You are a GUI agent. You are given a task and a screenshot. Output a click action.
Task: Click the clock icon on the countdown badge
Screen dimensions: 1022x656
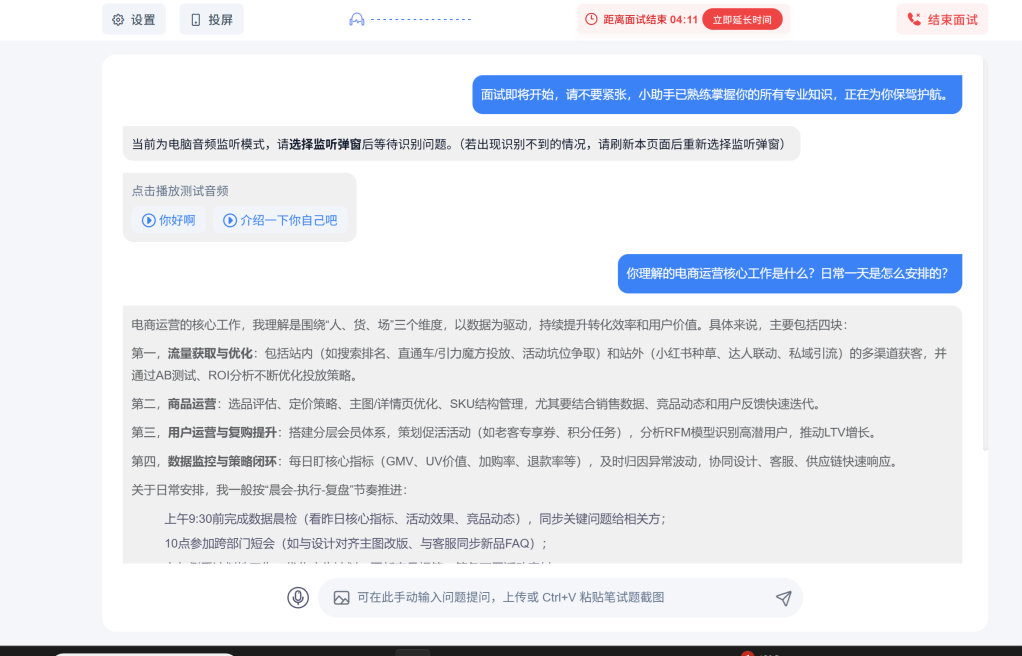coord(590,17)
